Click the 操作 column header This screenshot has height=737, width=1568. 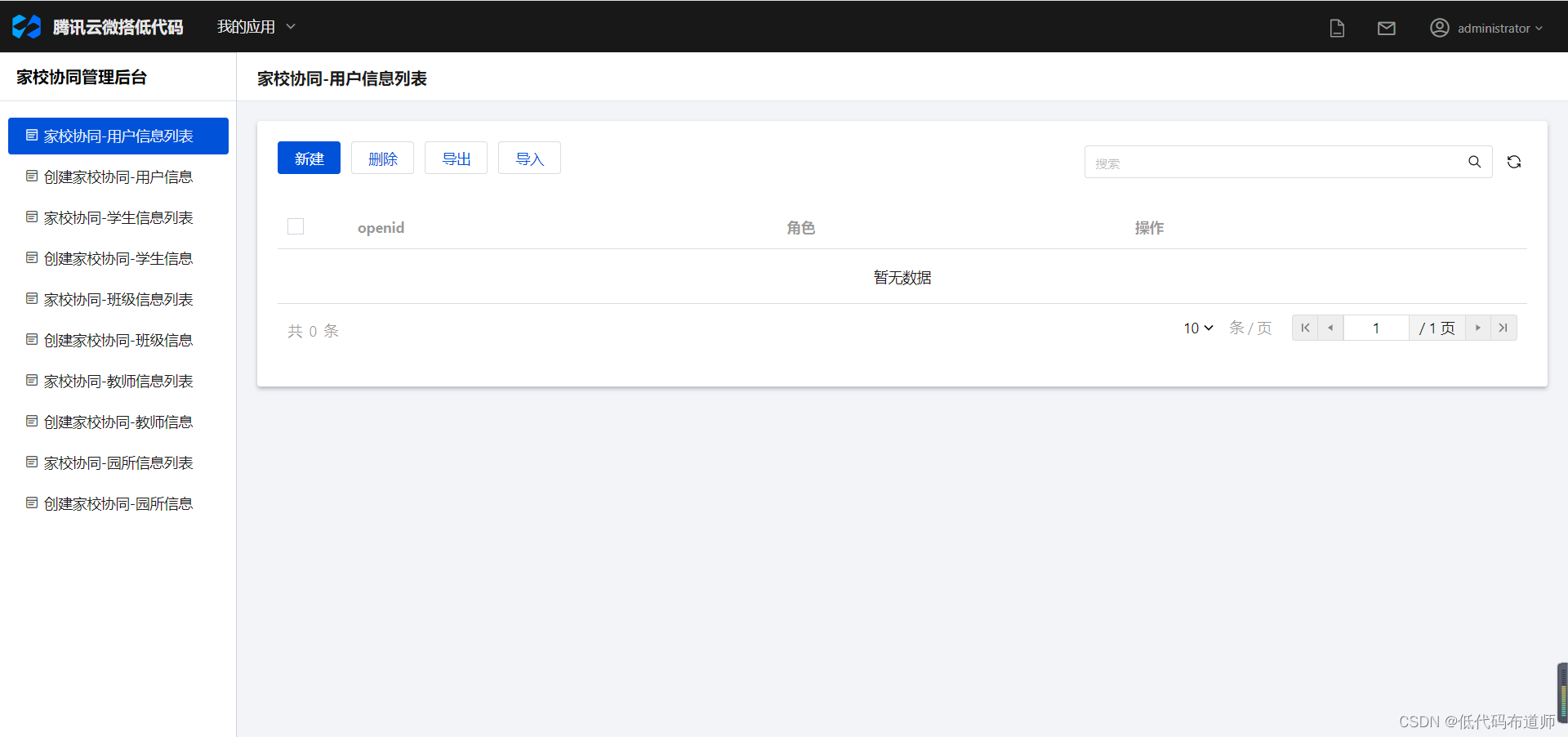[1149, 227]
